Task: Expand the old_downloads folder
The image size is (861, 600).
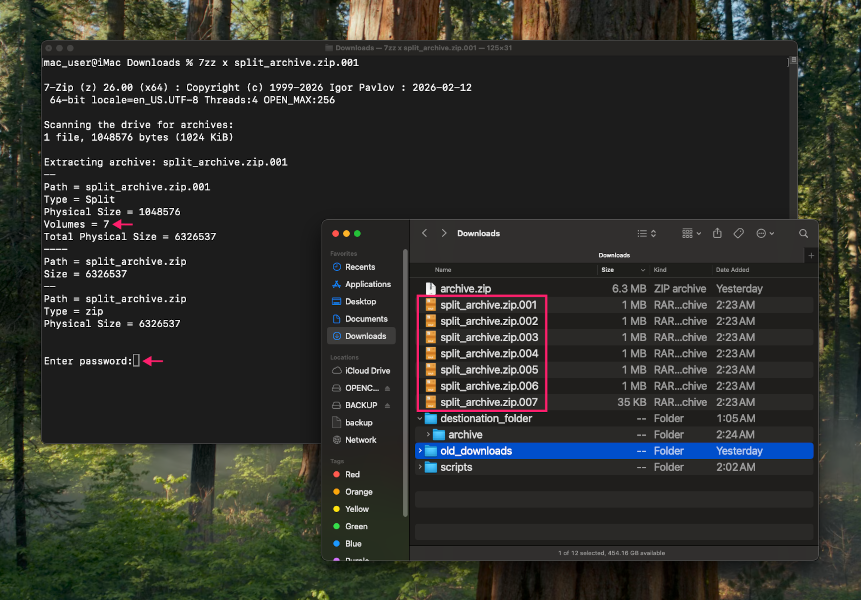Action: [420, 451]
